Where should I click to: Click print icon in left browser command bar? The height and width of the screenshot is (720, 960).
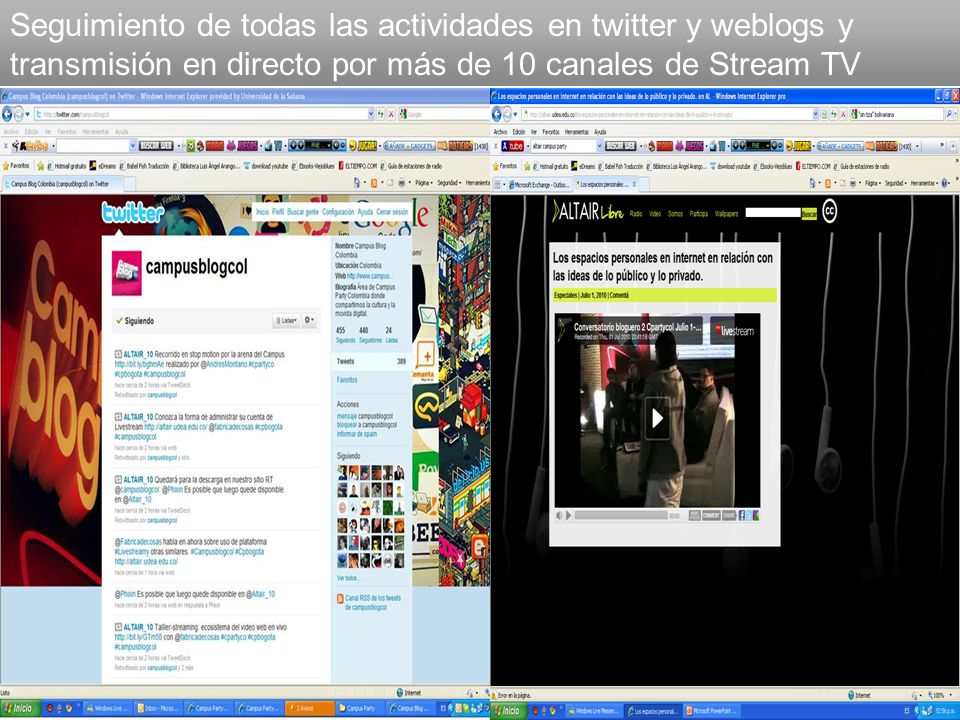tap(401, 182)
